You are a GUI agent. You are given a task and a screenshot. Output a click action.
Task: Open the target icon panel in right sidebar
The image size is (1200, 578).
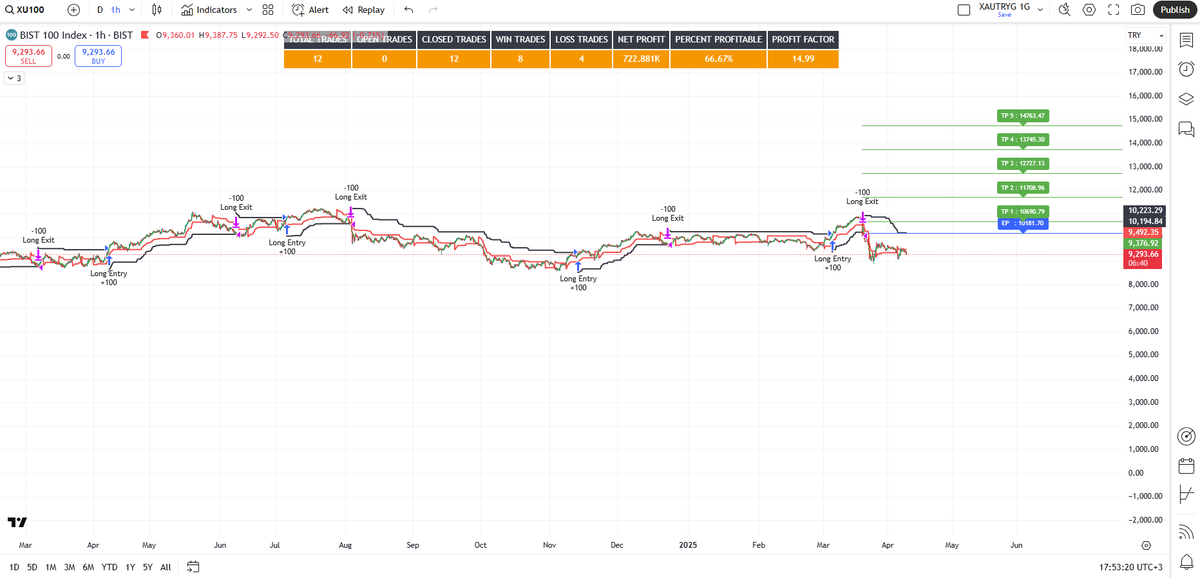tap(1186, 437)
